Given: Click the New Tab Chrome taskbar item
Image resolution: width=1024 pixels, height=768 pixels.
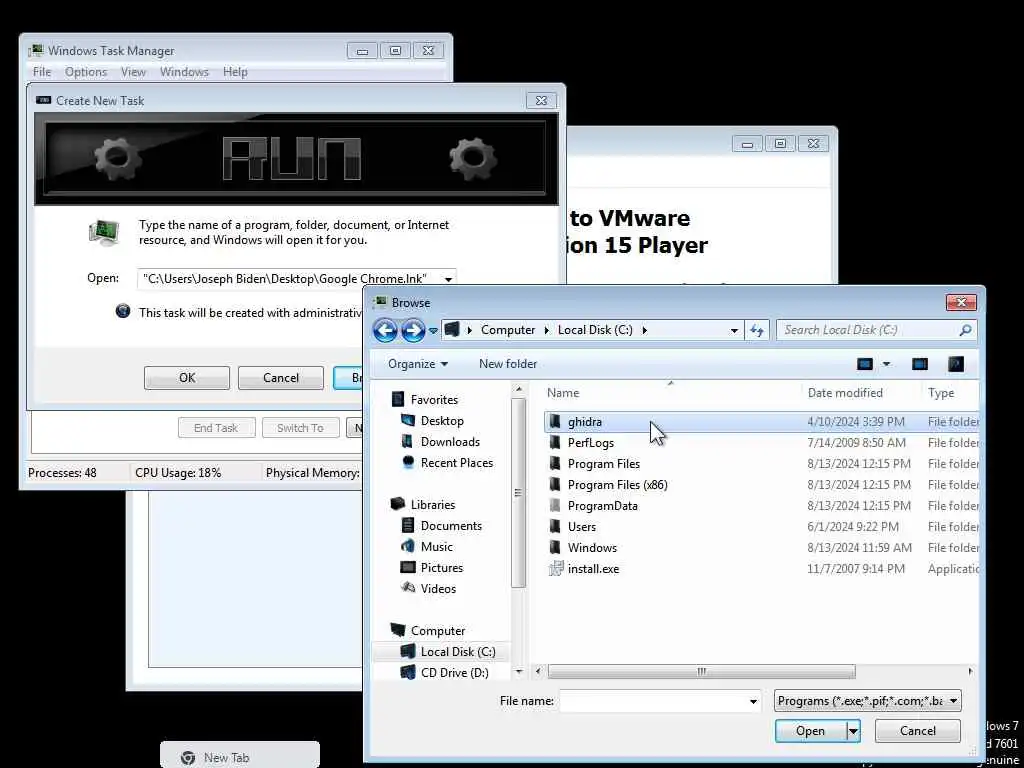Looking at the screenshot, I should click(x=240, y=756).
